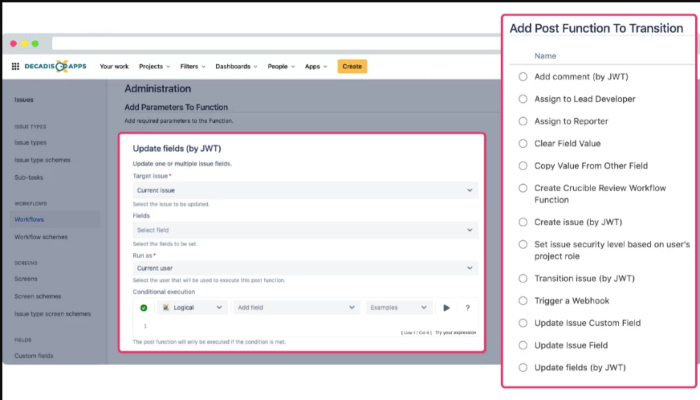
Task: Expand the Apps menu
Action: pos(316,67)
